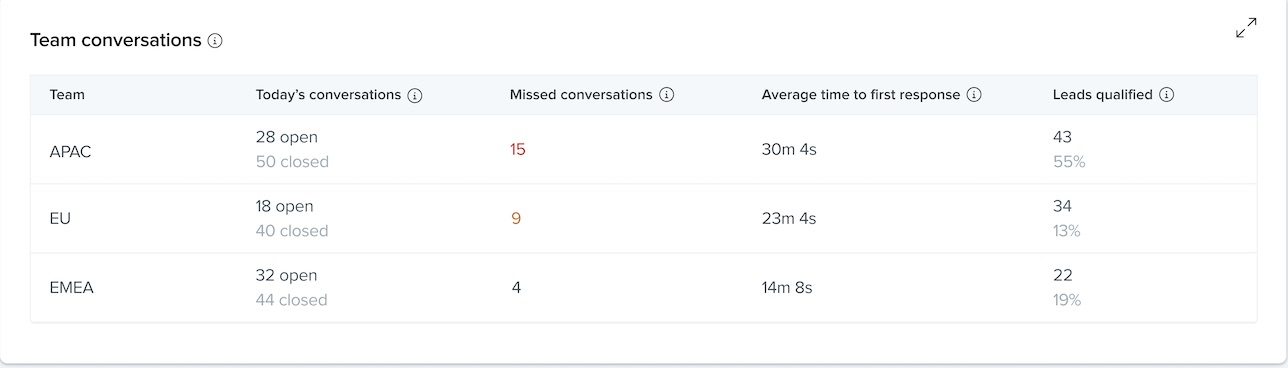Click APAC missed conversations count 15
Viewport: 1288px width, 368px height.
pos(517,150)
